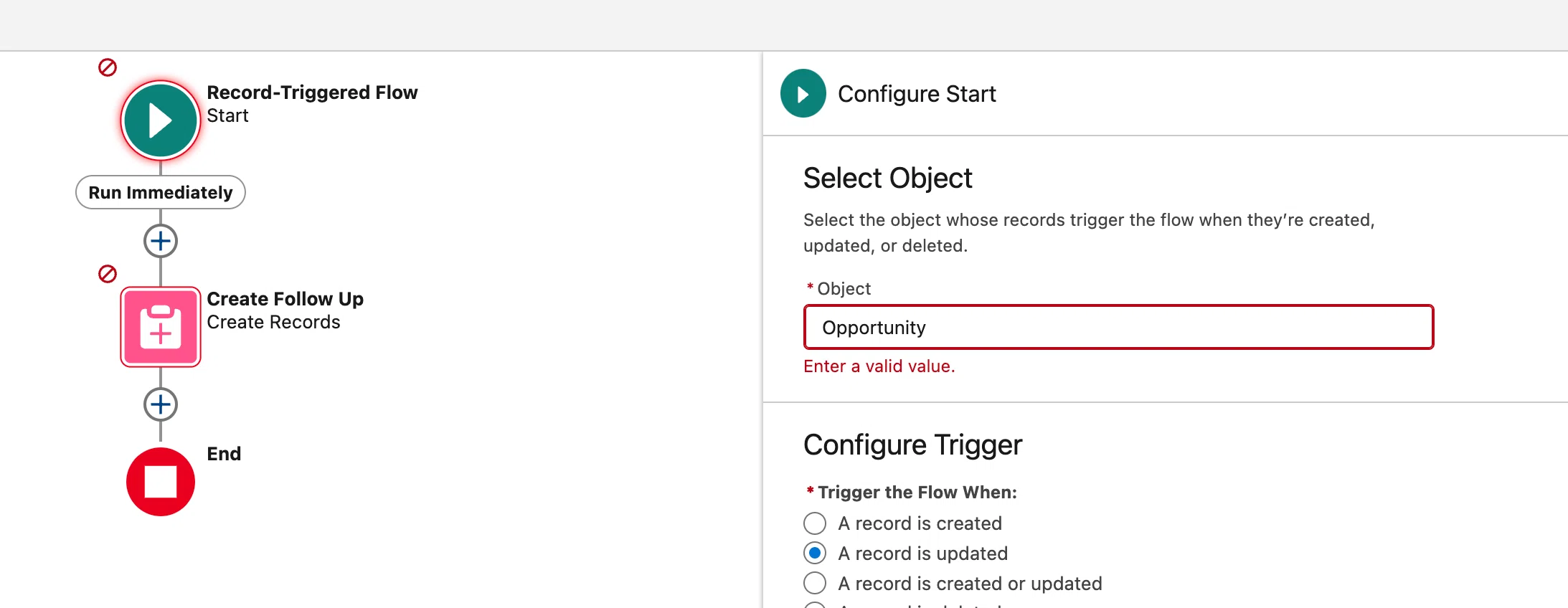The image size is (1568, 608).
Task: Click the Configure Start header play icon
Action: [803, 93]
